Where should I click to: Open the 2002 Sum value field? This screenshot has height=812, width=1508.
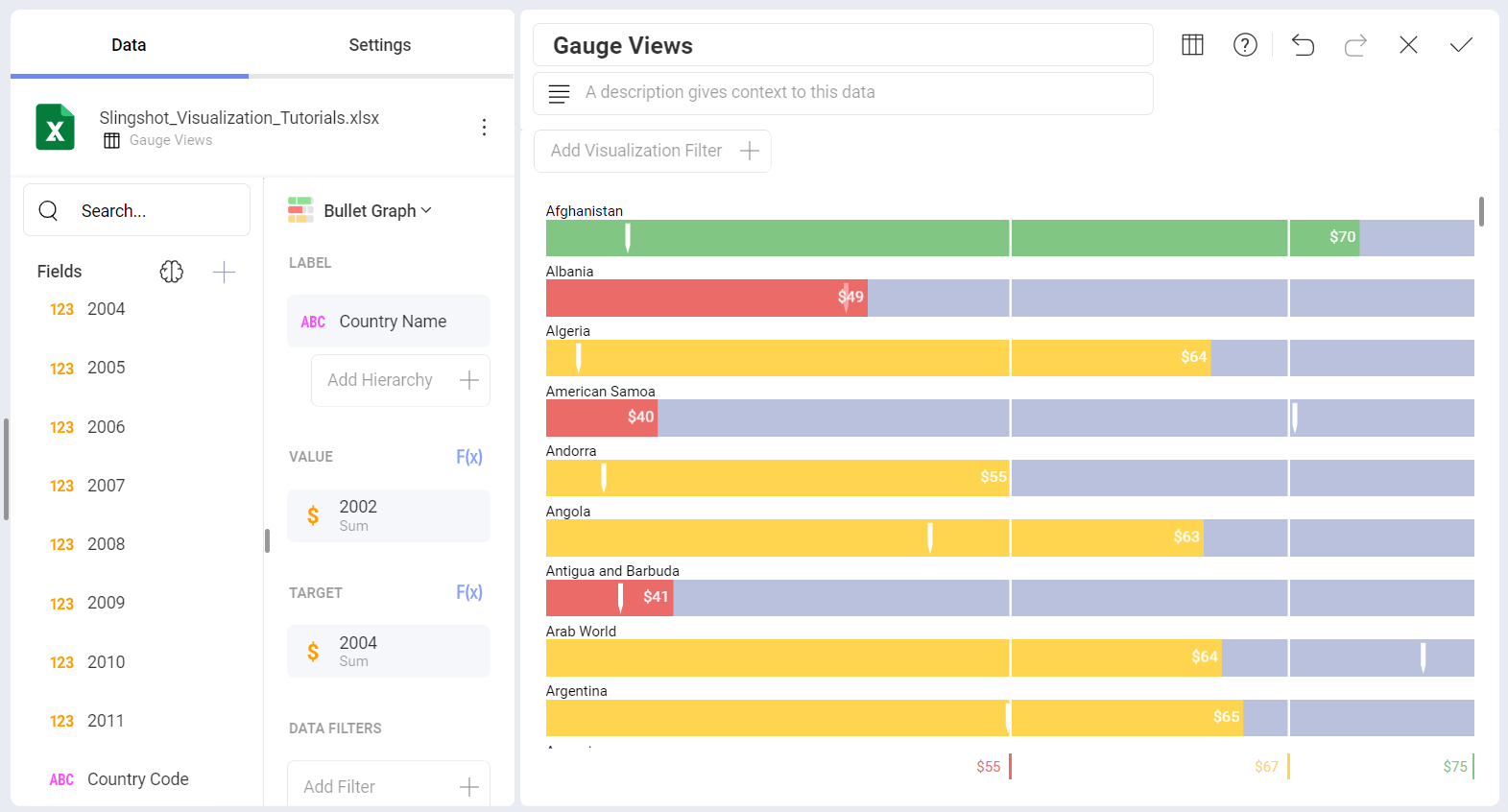389,515
